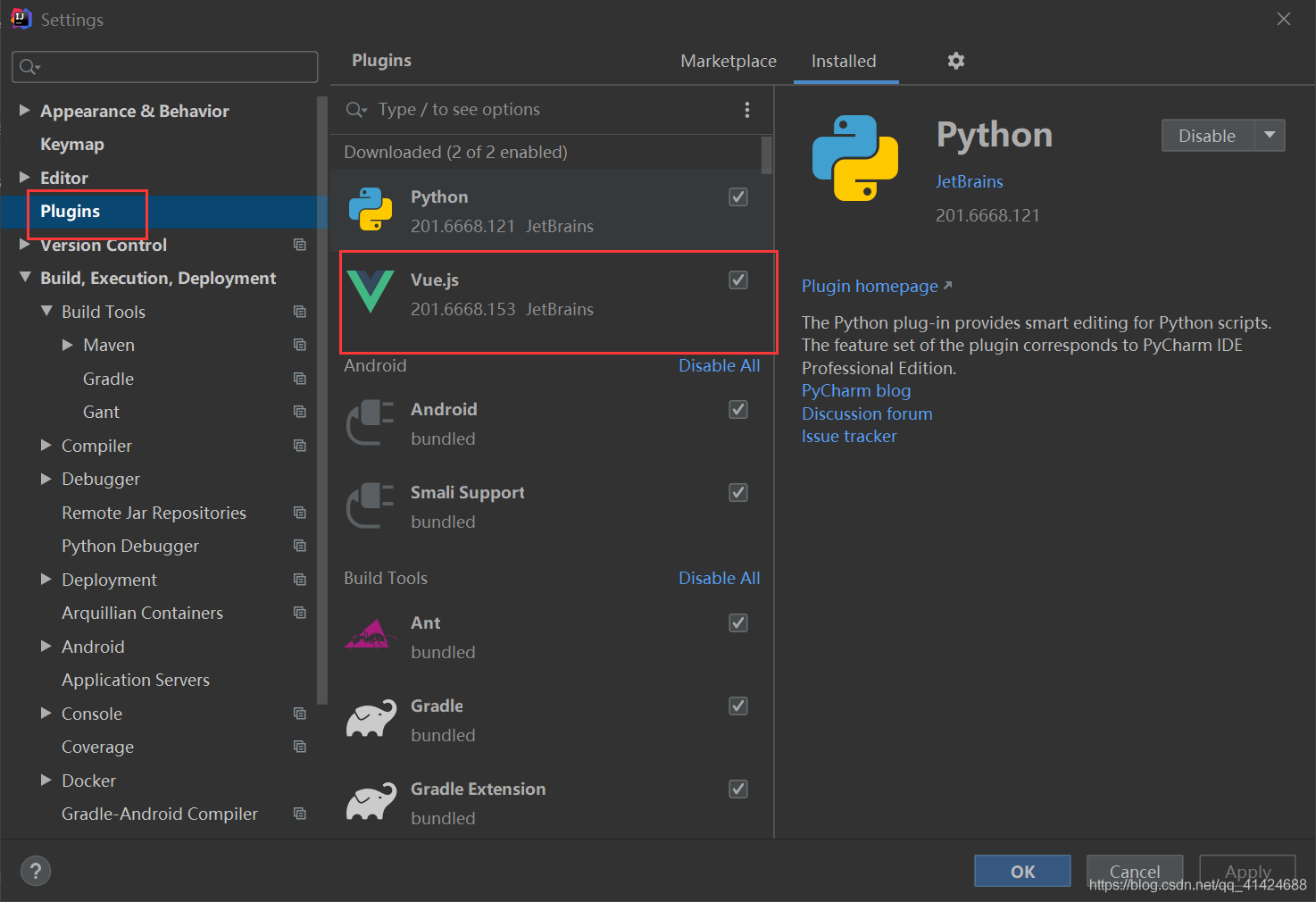This screenshot has width=1316, height=902.
Task: Expand the Compiler settings node
Action: [46, 445]
